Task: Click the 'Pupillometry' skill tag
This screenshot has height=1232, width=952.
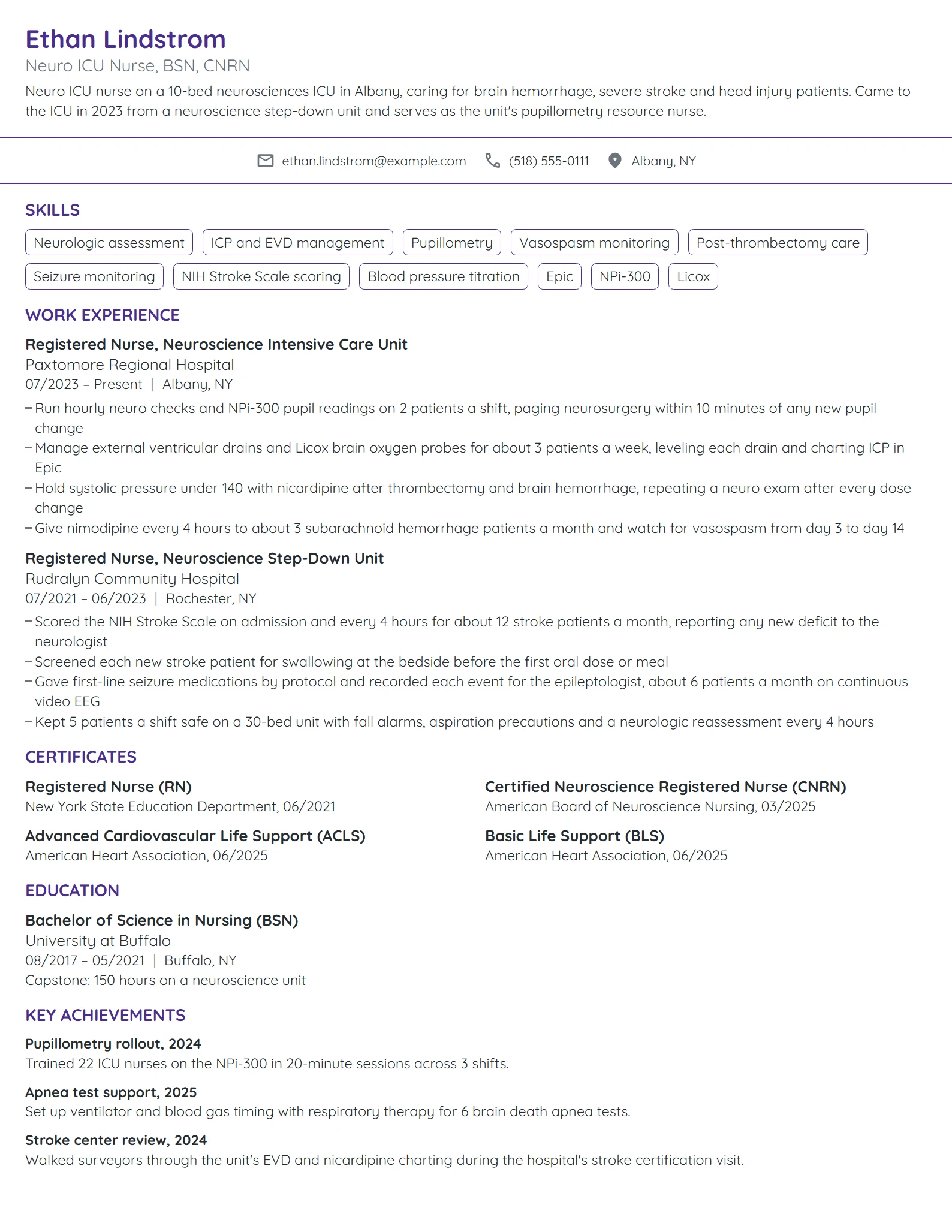Action: pyautogui.click(x=452, y=243)
